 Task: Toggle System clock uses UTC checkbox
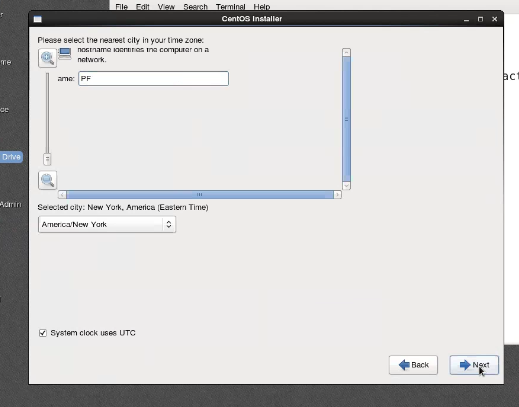point(43,333)
